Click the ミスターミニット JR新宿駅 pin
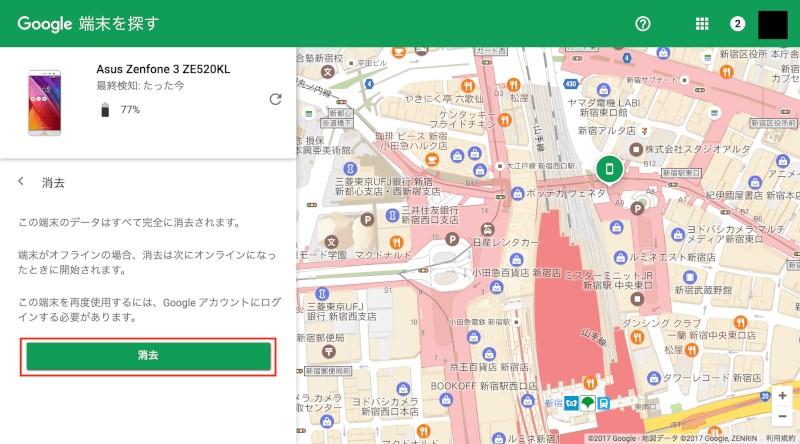The width and height of the screenshot is (800, 444). click(x=637, y=299)
